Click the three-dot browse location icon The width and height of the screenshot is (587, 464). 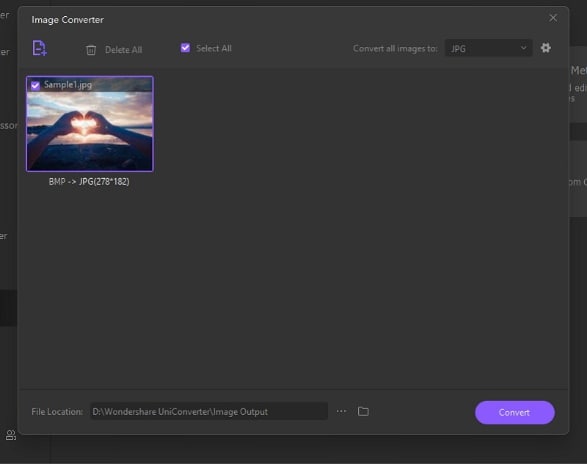(x=341, y=411)
